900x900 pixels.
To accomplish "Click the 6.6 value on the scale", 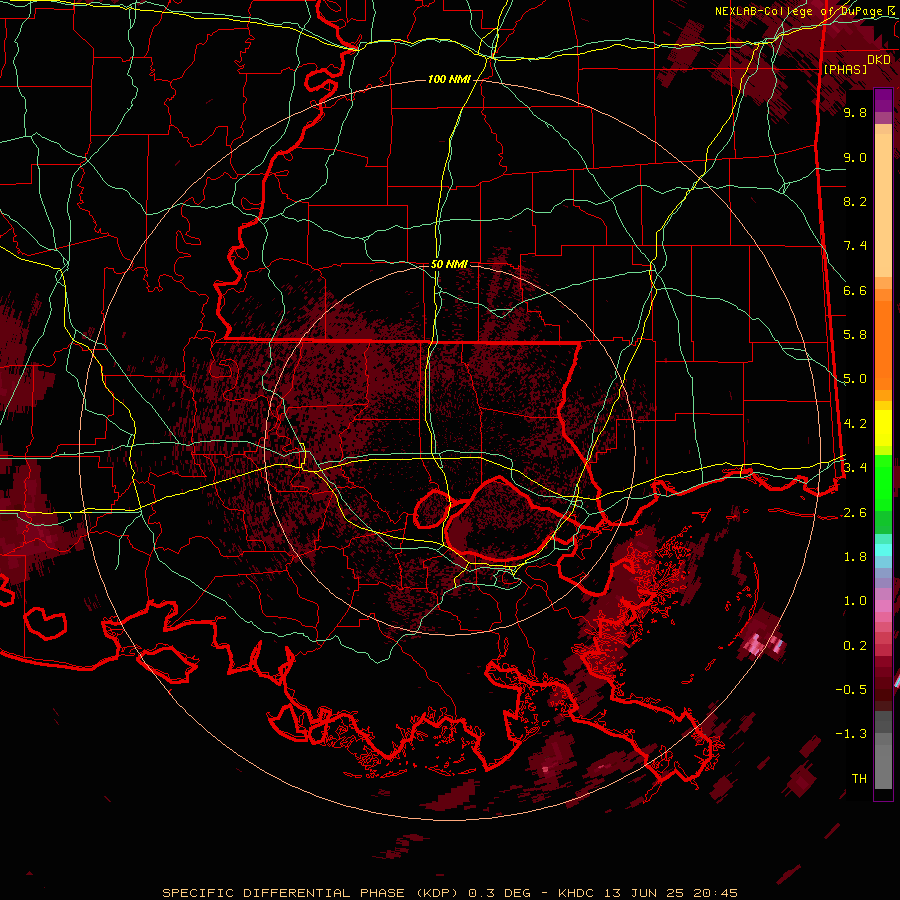I will pyautogui.click(x=855, y=290).
